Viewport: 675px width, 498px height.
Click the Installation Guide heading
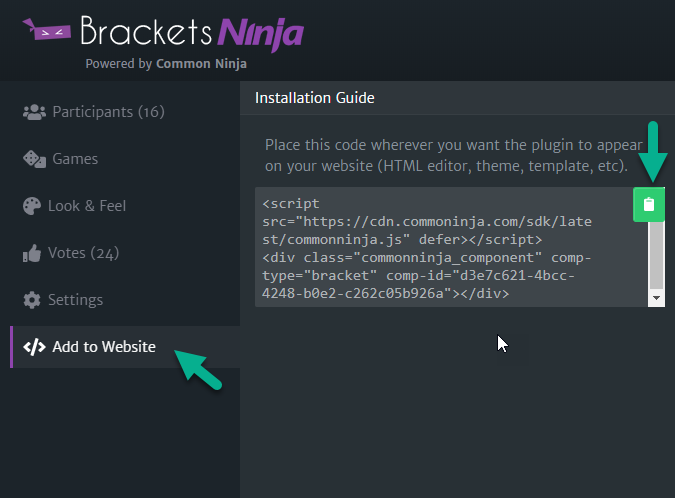[x=315, y=98]
